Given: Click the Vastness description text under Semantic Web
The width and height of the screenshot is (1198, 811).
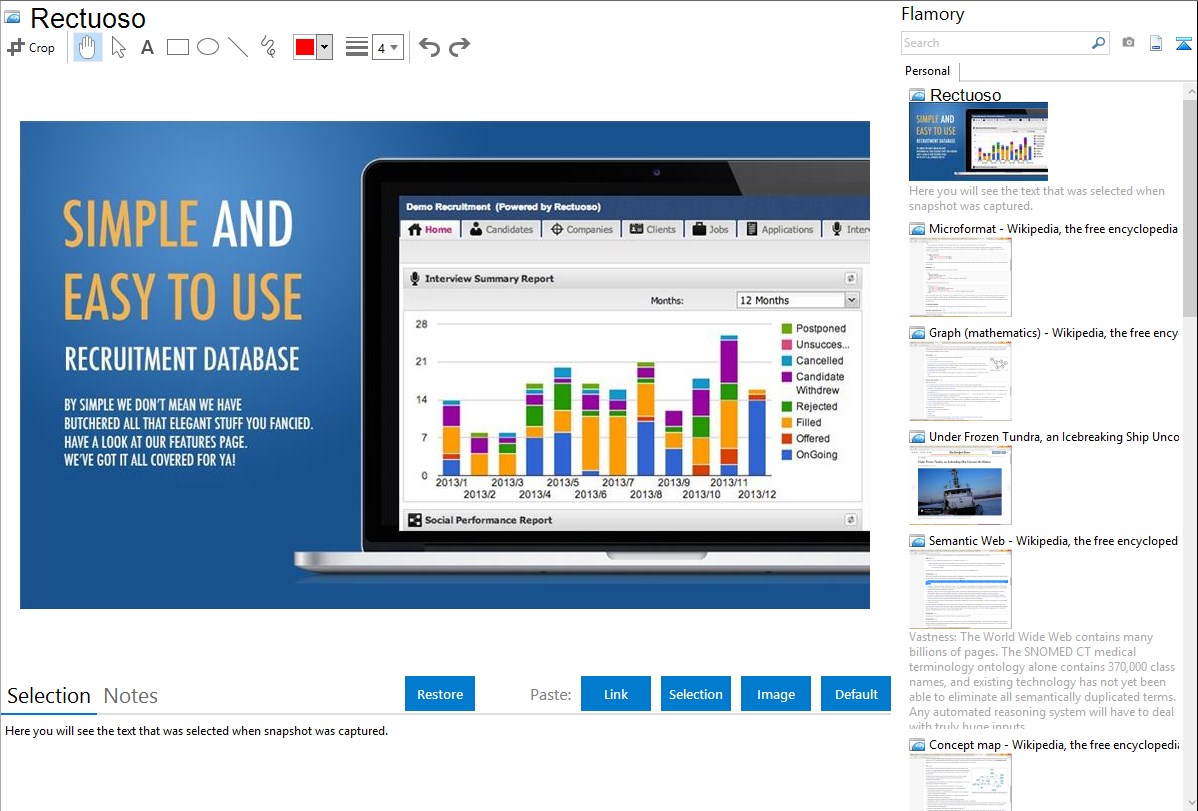Looking at the screenshot, I should pyautogui.click(x=1042, y=682).
